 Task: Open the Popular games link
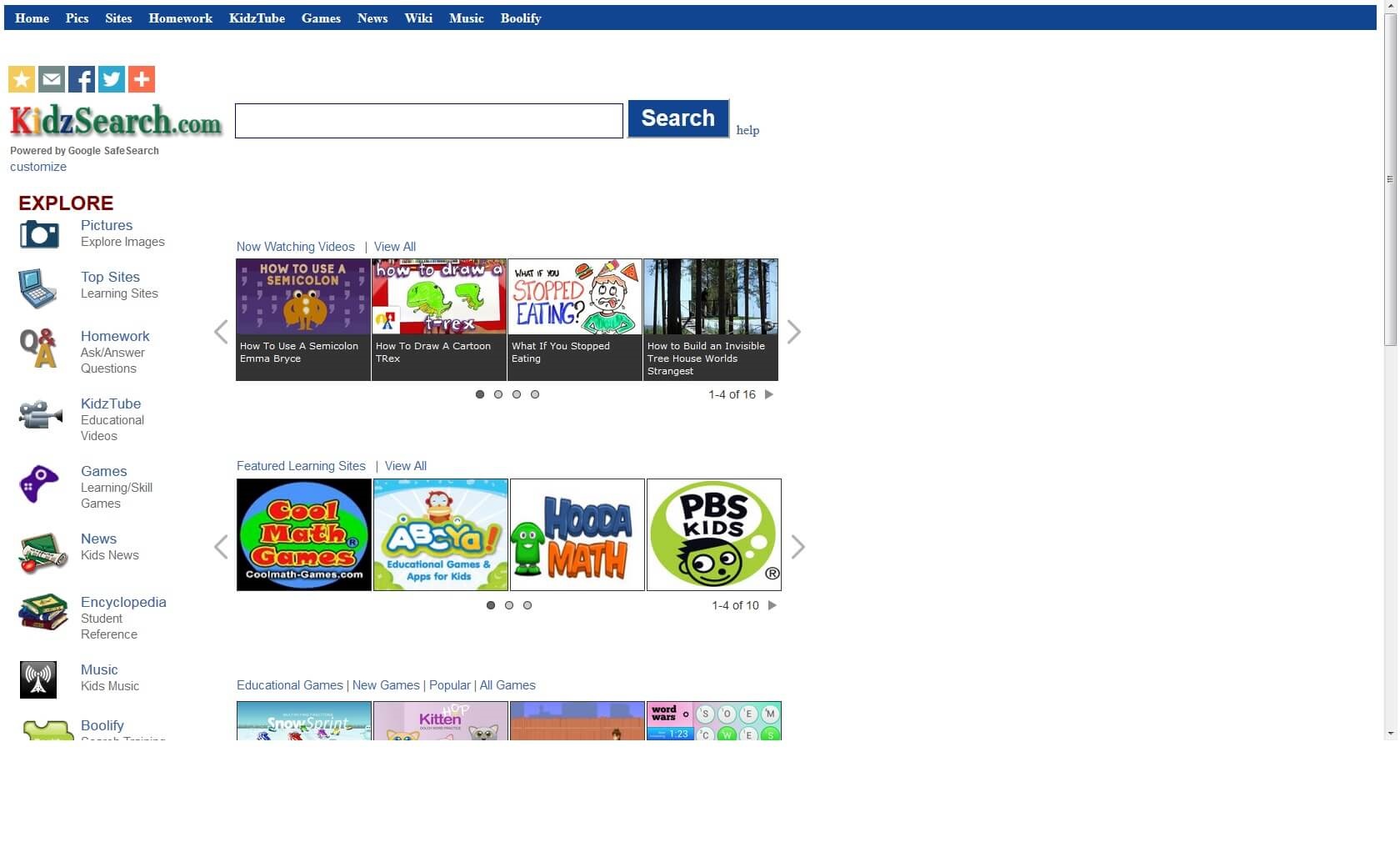coord(450,685)
